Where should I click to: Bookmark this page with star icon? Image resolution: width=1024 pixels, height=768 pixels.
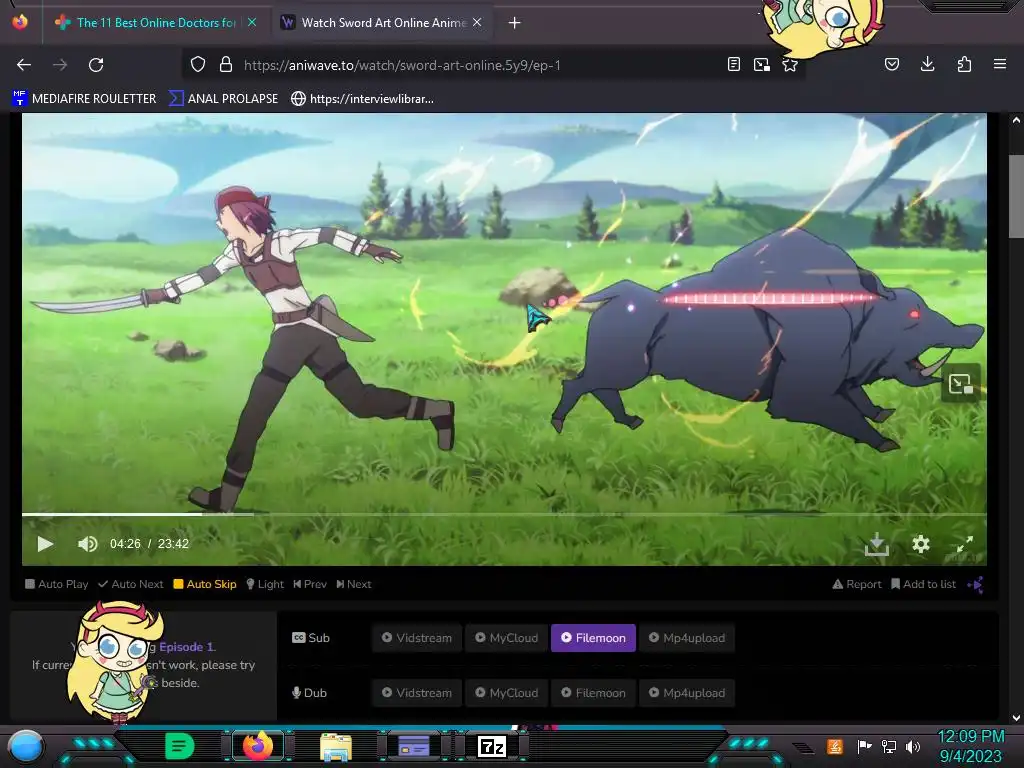click(790, 65)
